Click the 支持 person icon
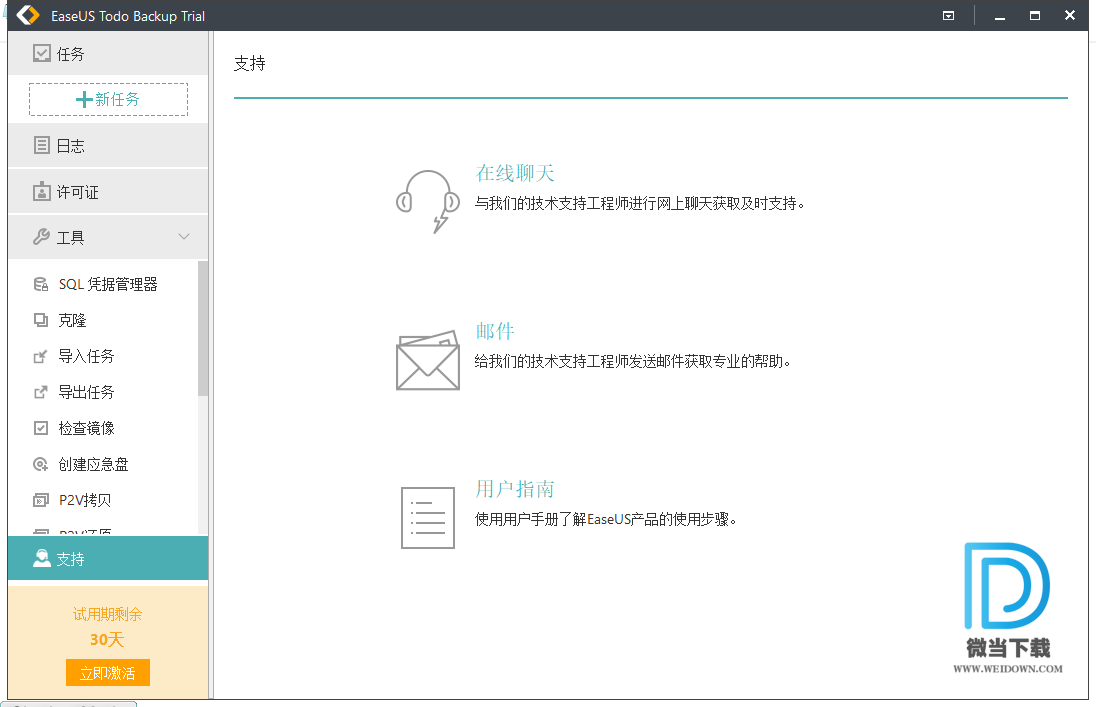Image resolution: width=1096 pixels, height=707 pixels. [x=42, y=558]
